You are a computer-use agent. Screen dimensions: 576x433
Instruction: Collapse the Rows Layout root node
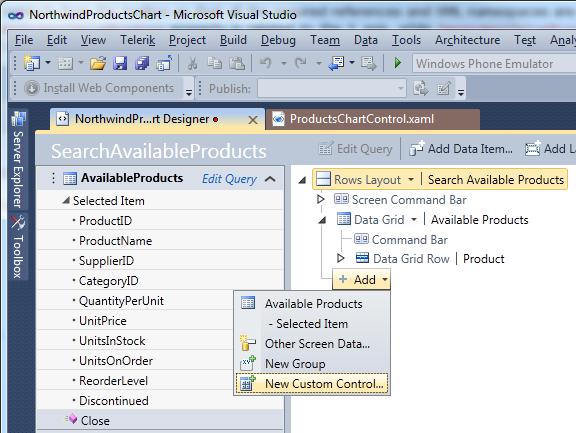tap(302, 180)
